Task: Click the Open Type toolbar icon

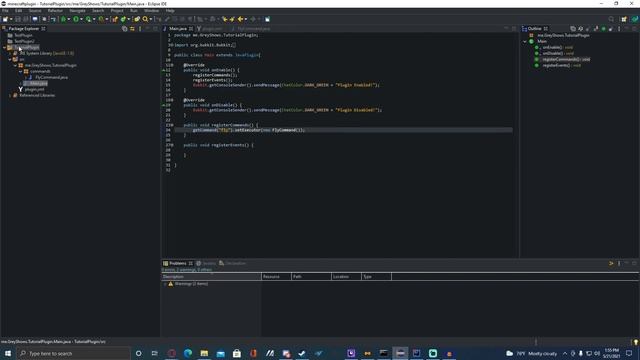Action: click(137, 19)
